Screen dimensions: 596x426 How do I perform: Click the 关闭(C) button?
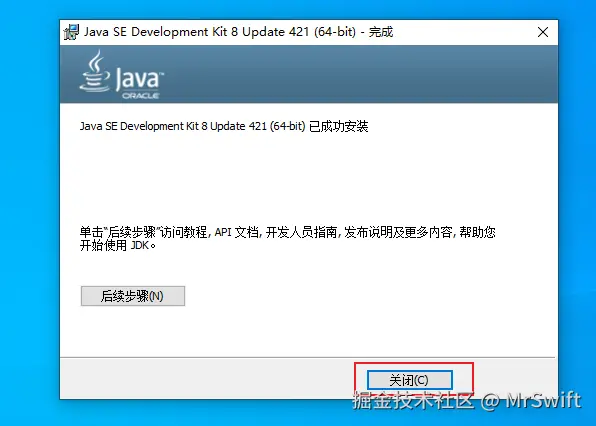410,380
